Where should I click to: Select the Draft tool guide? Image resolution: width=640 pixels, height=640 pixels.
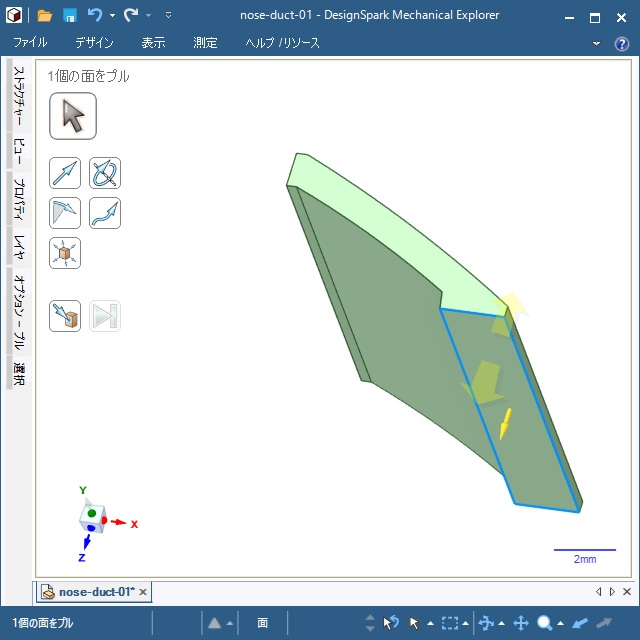(x=65, y=213)
